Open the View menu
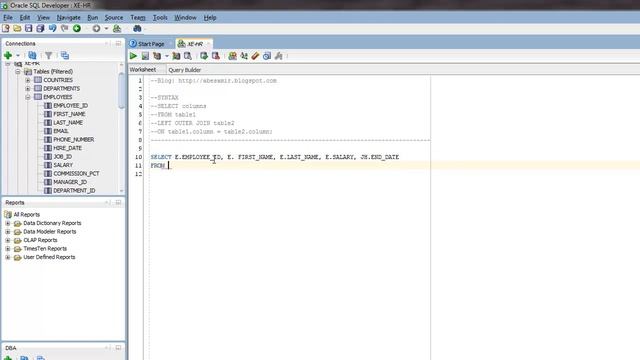The width and height of the screenshot is (640, 360). pos(43,18)
